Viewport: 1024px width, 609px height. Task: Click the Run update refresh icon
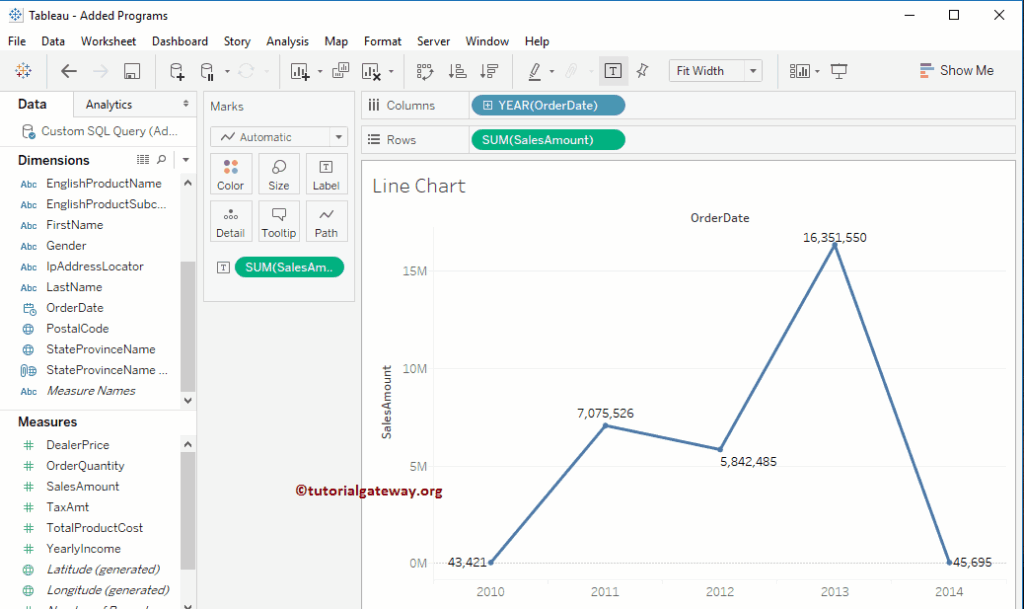246,70
